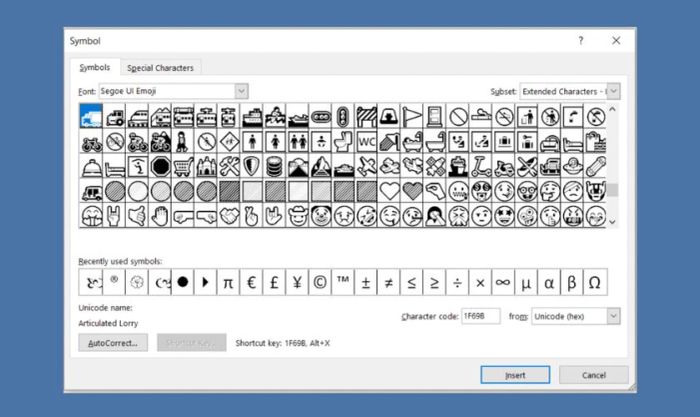
Task: Choose the handshake emoji symbol
Action: tap(229, 216)
